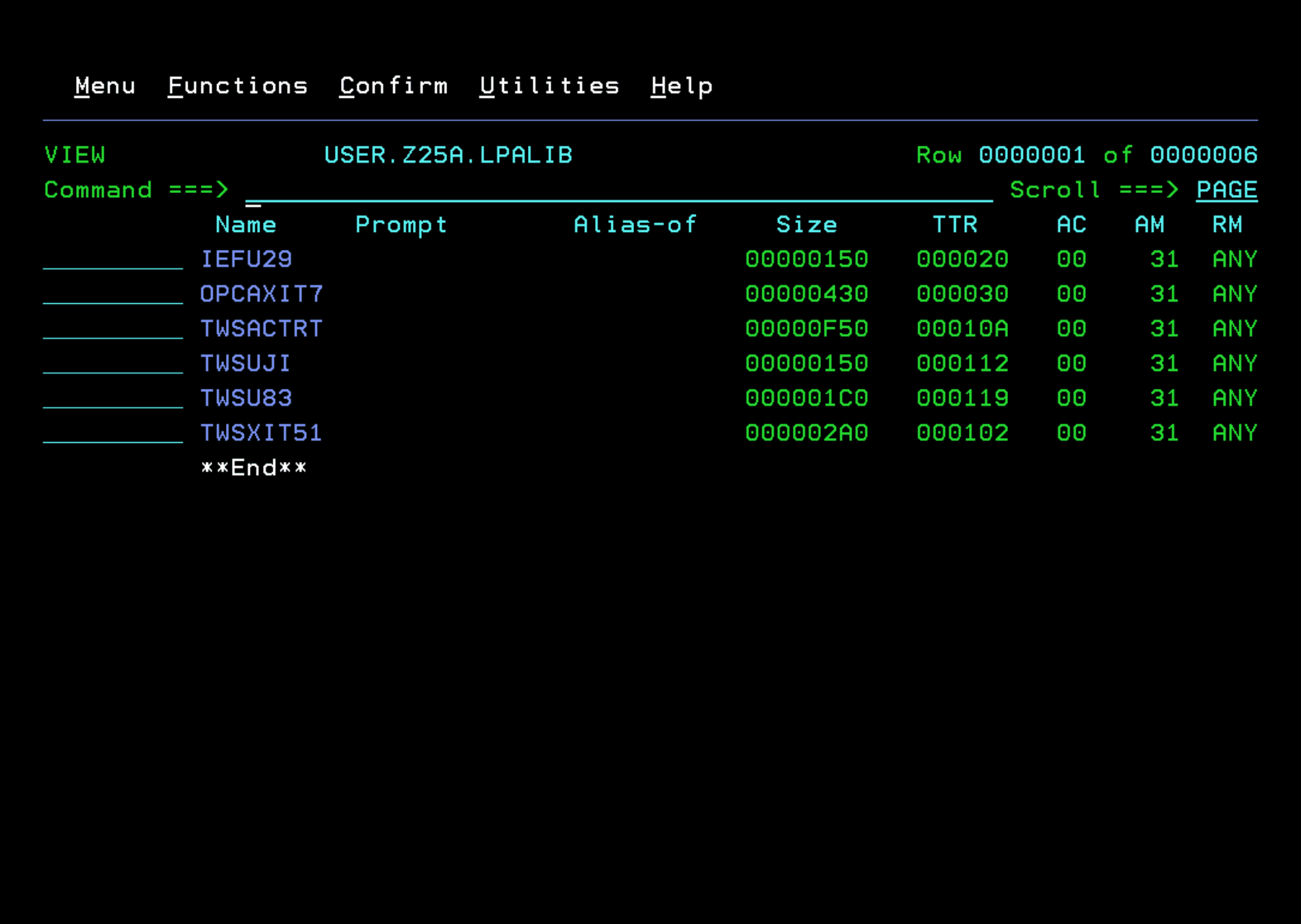
Task: Sort by the Size column header
Action: (x=806, y=224)
